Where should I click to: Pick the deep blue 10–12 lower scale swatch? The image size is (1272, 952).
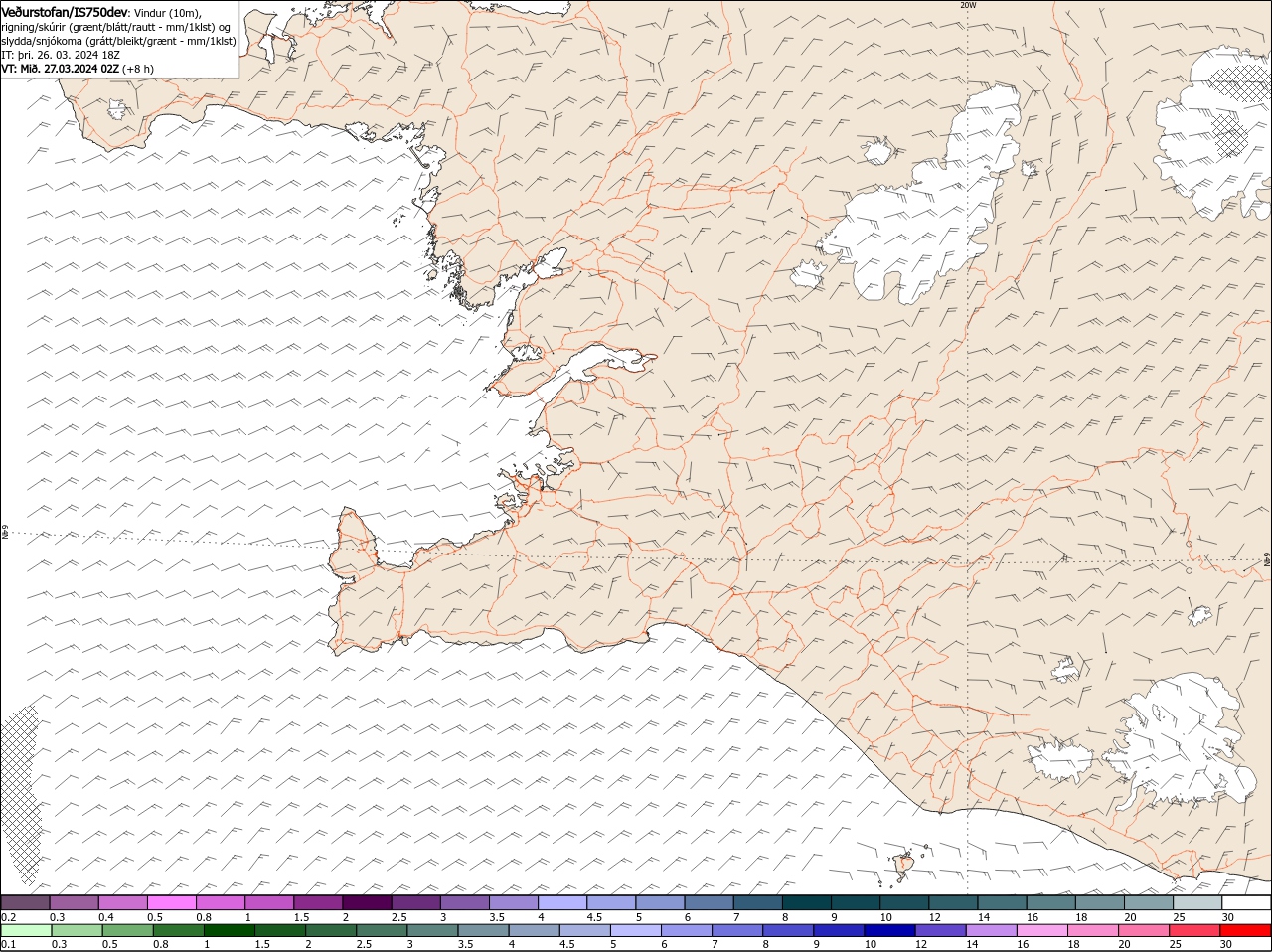pos(889,930)
